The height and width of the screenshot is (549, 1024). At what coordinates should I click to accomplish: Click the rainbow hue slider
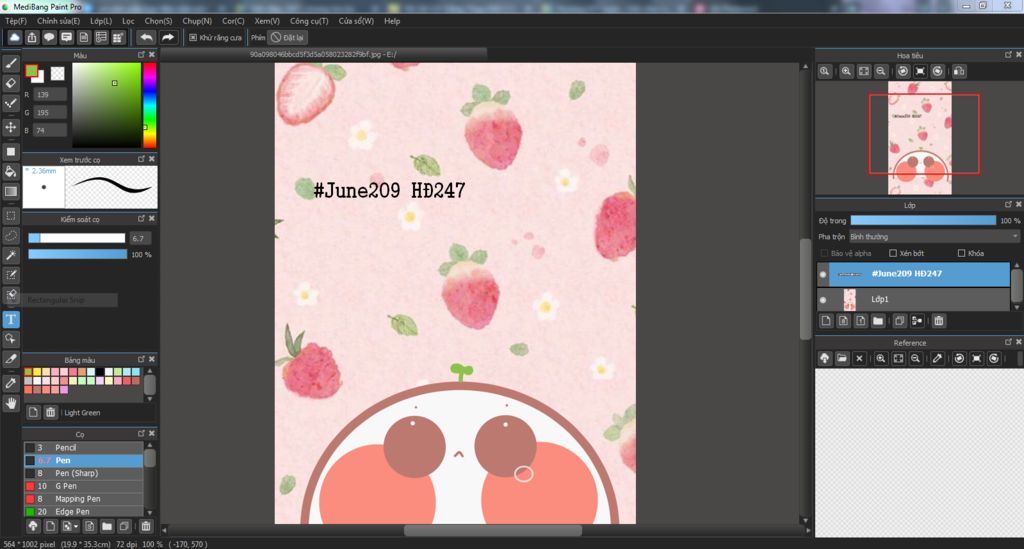tap(150, 105)
